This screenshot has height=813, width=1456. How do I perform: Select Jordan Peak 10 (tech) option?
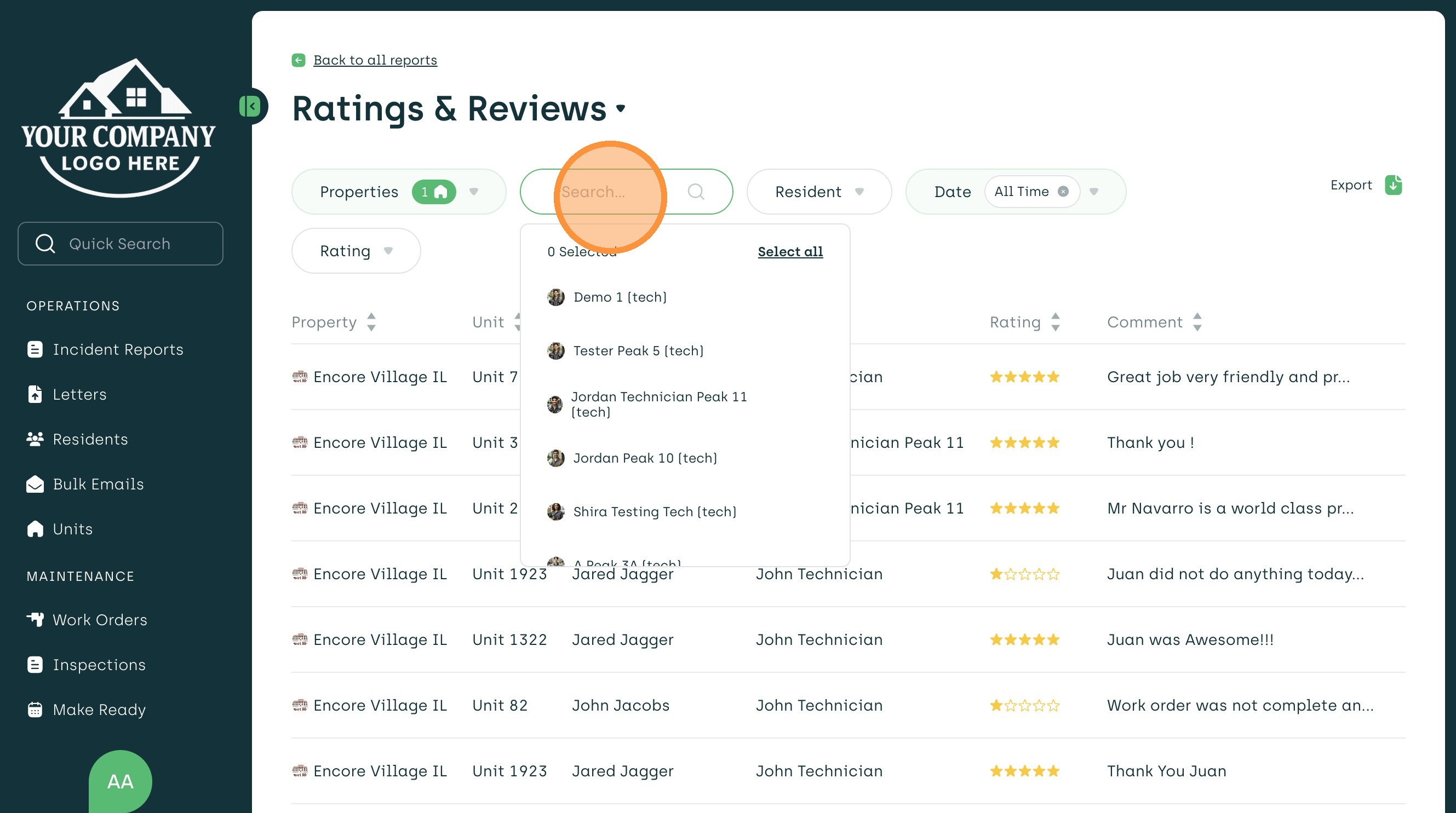[x=644, y=458]
